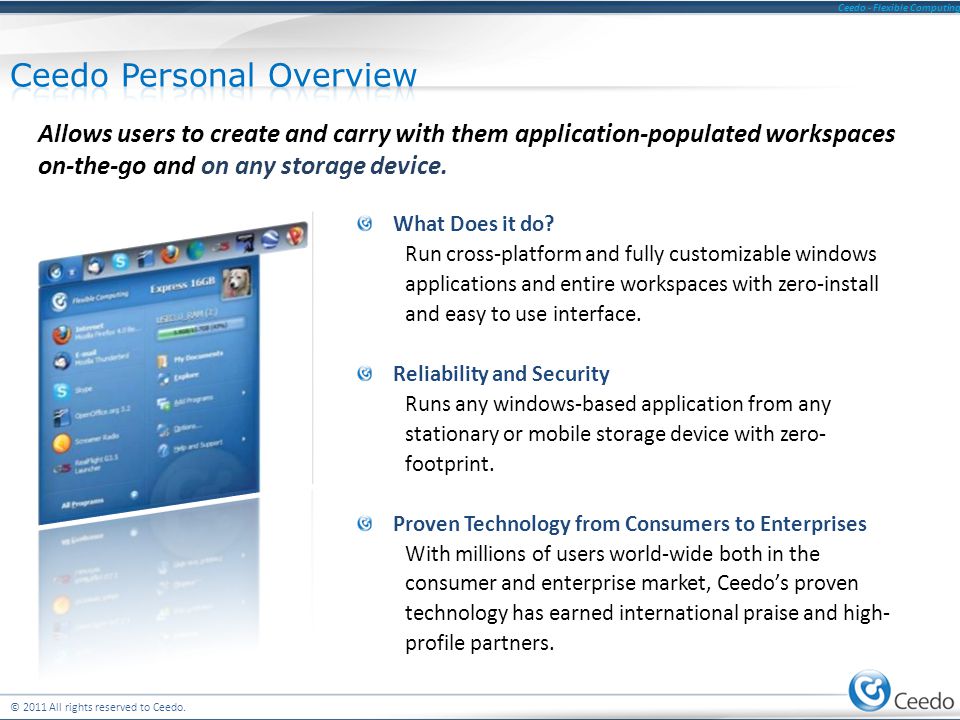Viewport: 960px width, 720px height.
Task: Click the My Documents folder icon
Action: [x=162, y=362]
